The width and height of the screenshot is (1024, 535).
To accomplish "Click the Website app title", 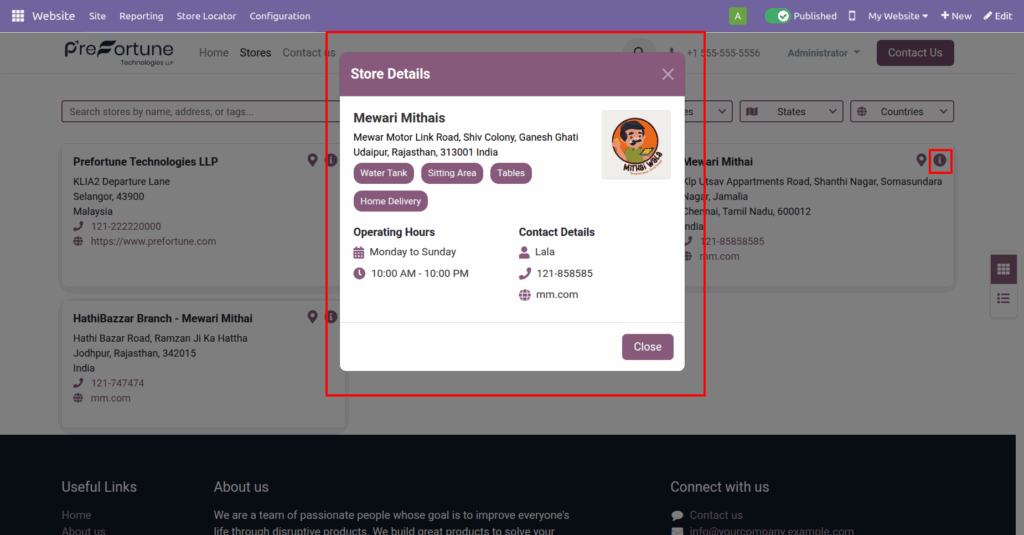I will [54, 16].
